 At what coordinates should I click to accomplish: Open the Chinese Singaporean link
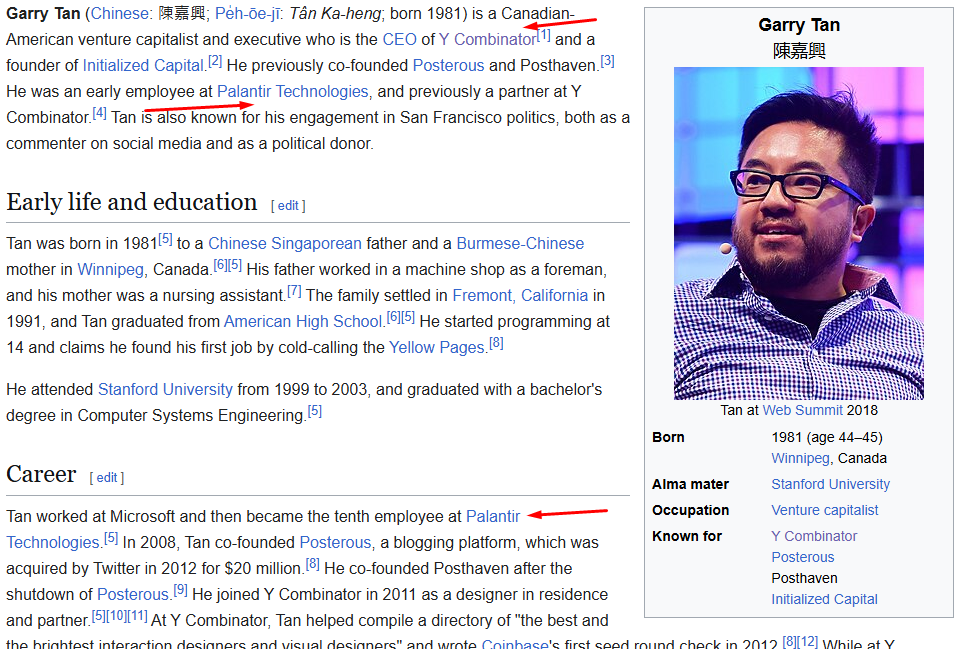click(x=285, y=244)
